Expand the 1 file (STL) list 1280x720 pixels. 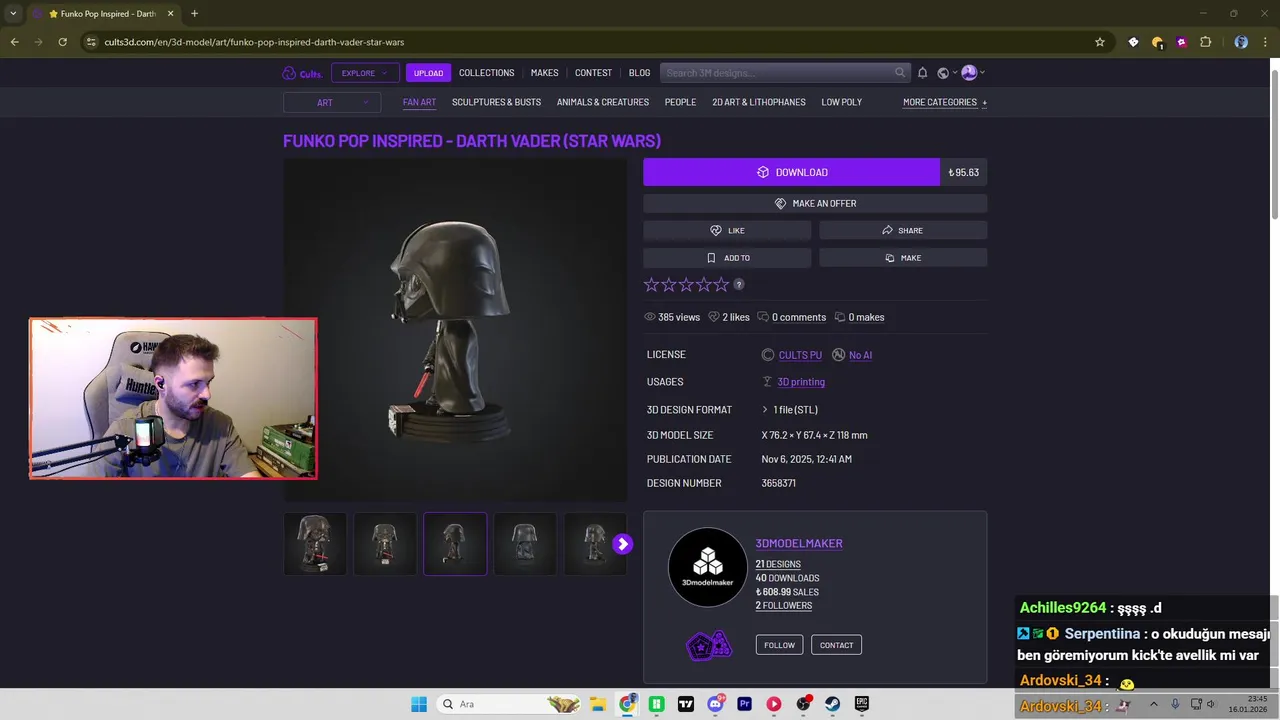[x=790, y=410]
